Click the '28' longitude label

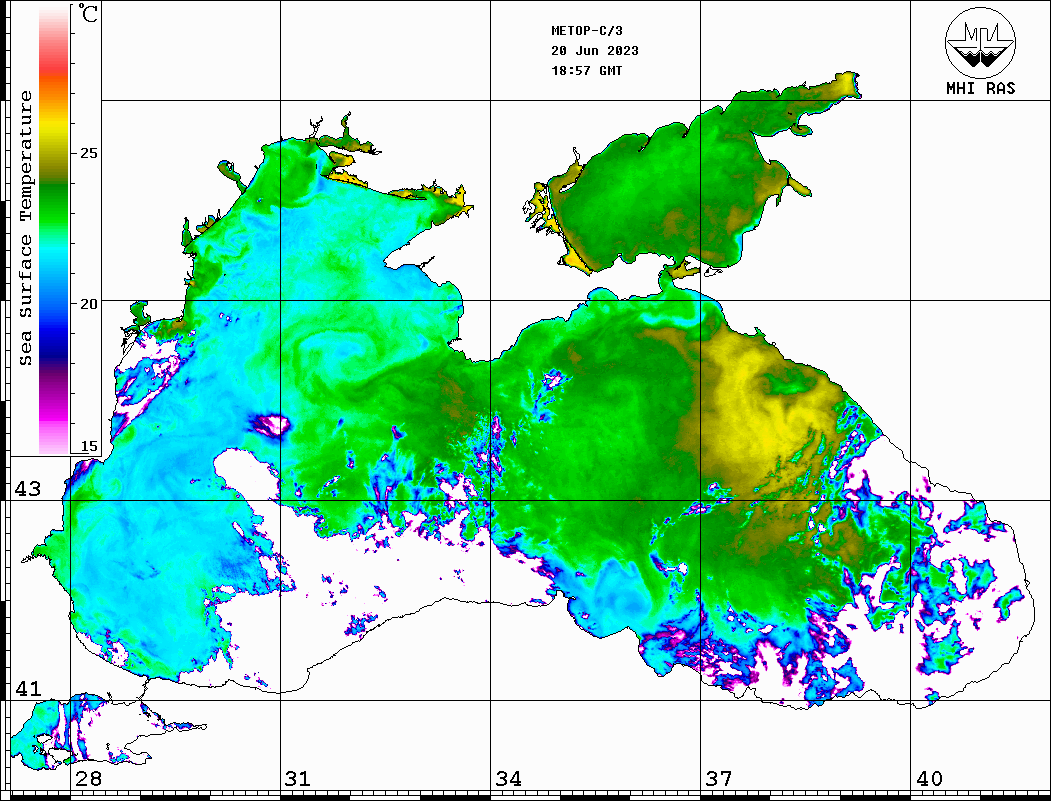click(x=88, y=778)
